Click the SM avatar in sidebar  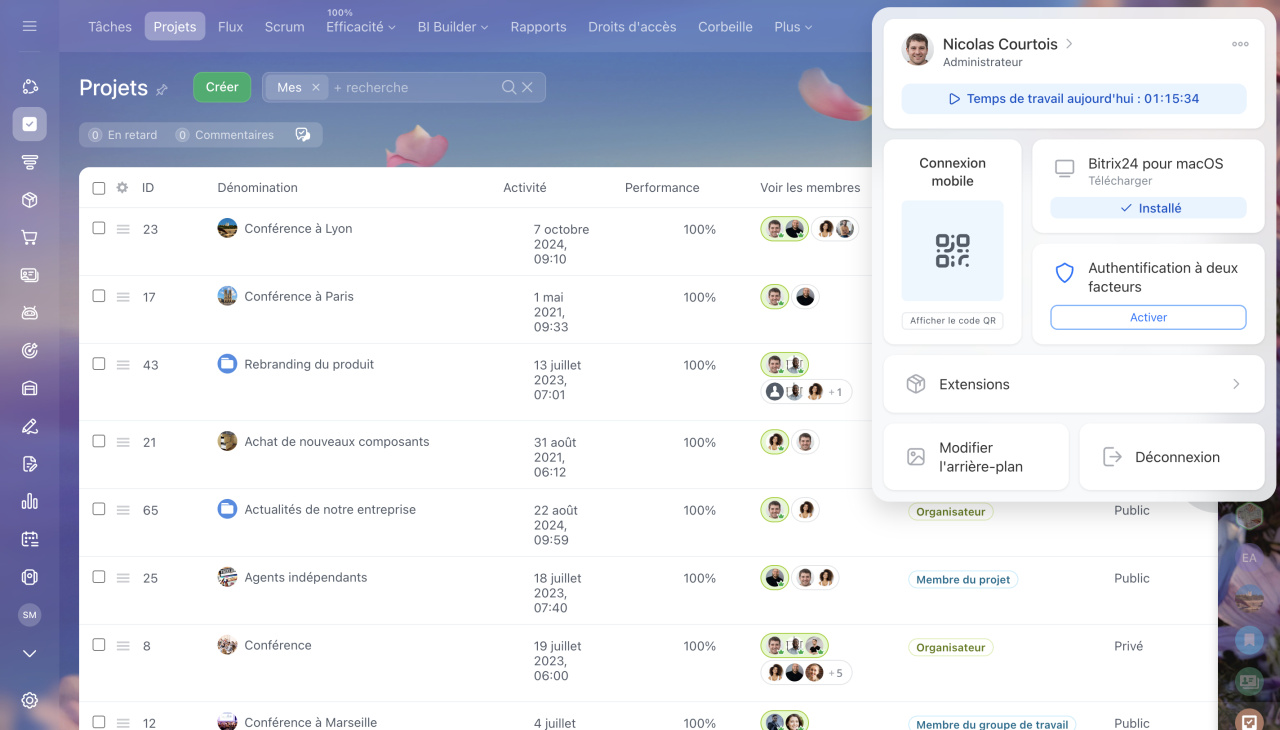29,615
